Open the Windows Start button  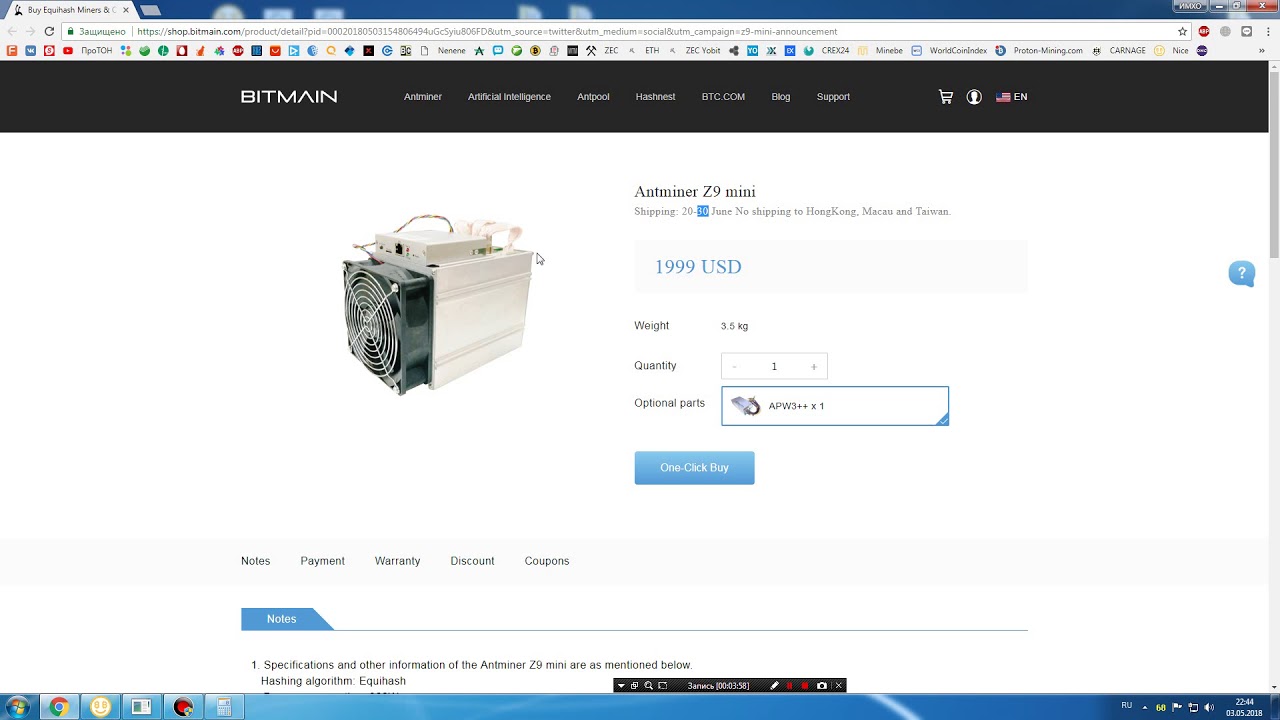[x=17, y=707]
